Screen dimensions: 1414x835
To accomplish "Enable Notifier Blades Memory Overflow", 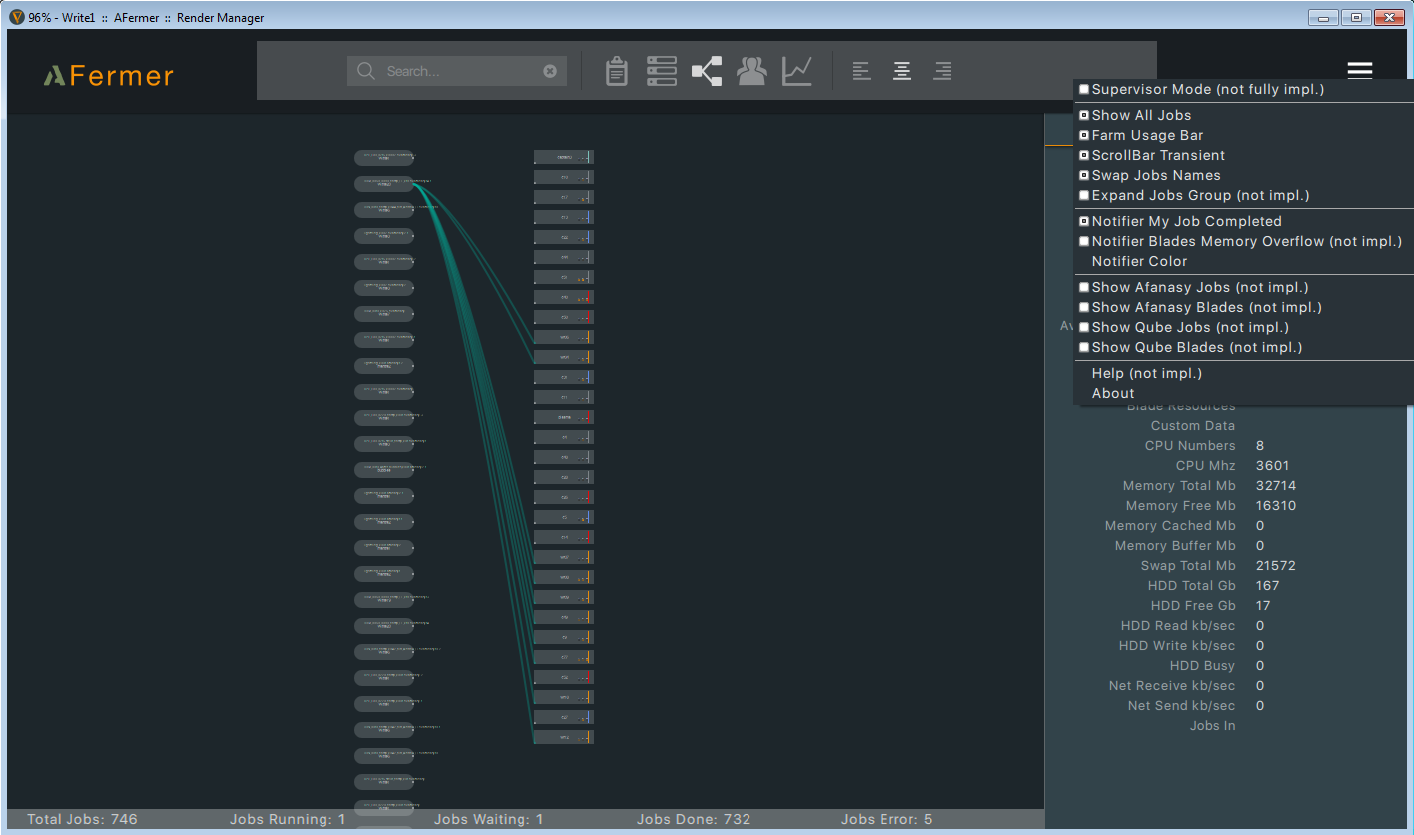I will pyautogui.click(x=1084, y=242).
